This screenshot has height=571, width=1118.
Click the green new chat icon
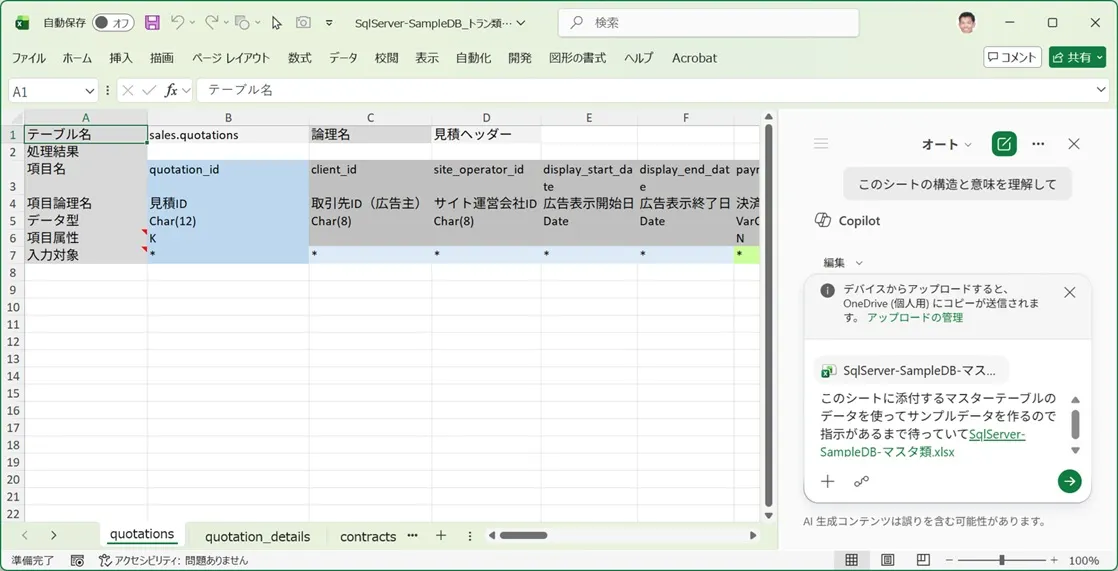pos(1004,144)
